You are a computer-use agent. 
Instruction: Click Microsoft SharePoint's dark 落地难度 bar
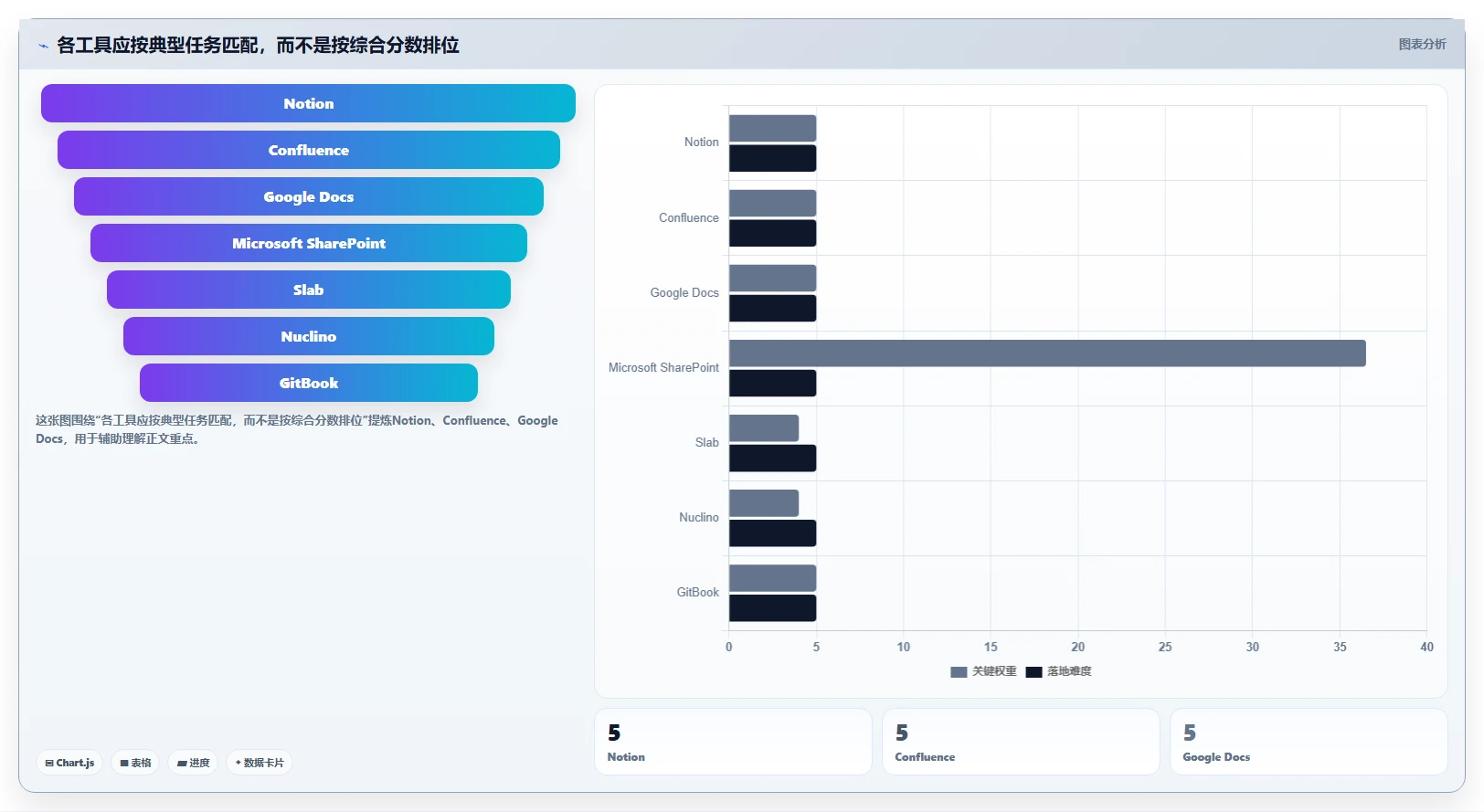pos(772,383)
